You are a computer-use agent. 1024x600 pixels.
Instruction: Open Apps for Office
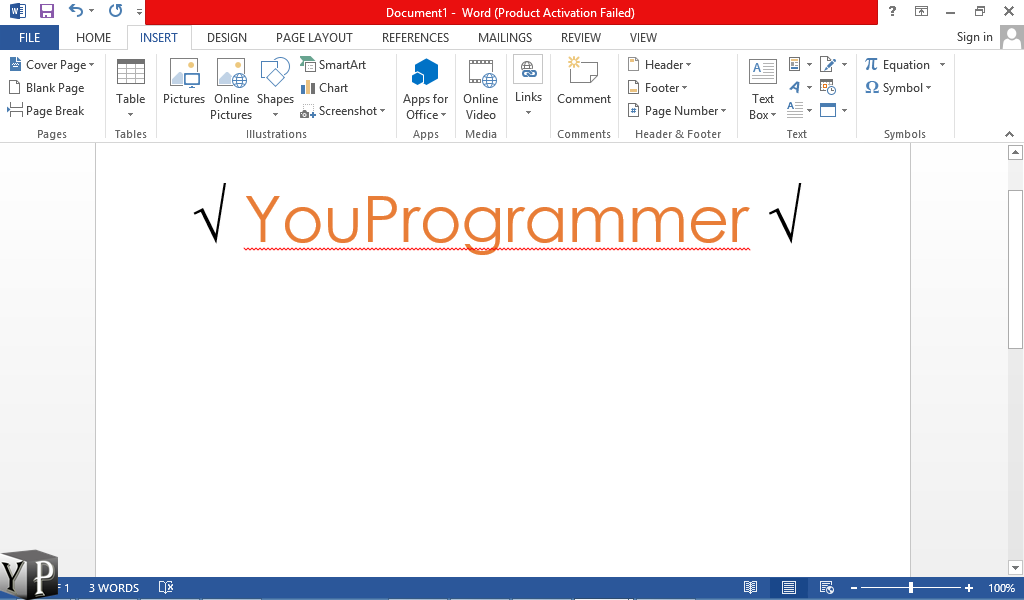(425, 89)
